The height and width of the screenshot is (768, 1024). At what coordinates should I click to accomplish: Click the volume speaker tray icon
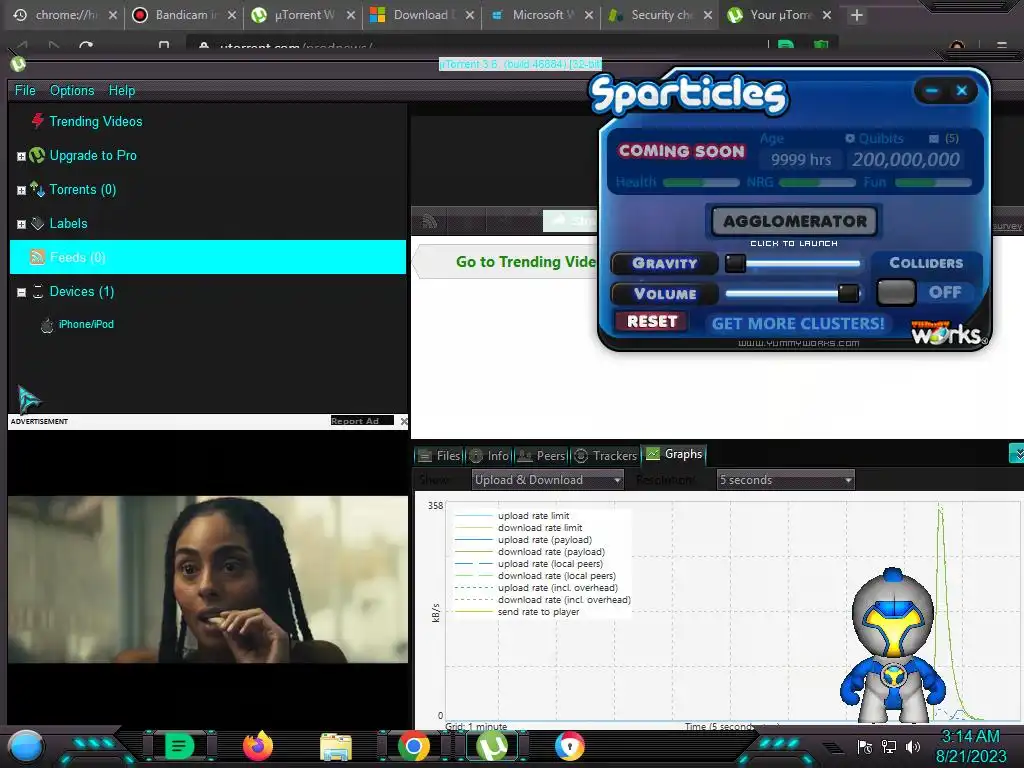point(912,746)
